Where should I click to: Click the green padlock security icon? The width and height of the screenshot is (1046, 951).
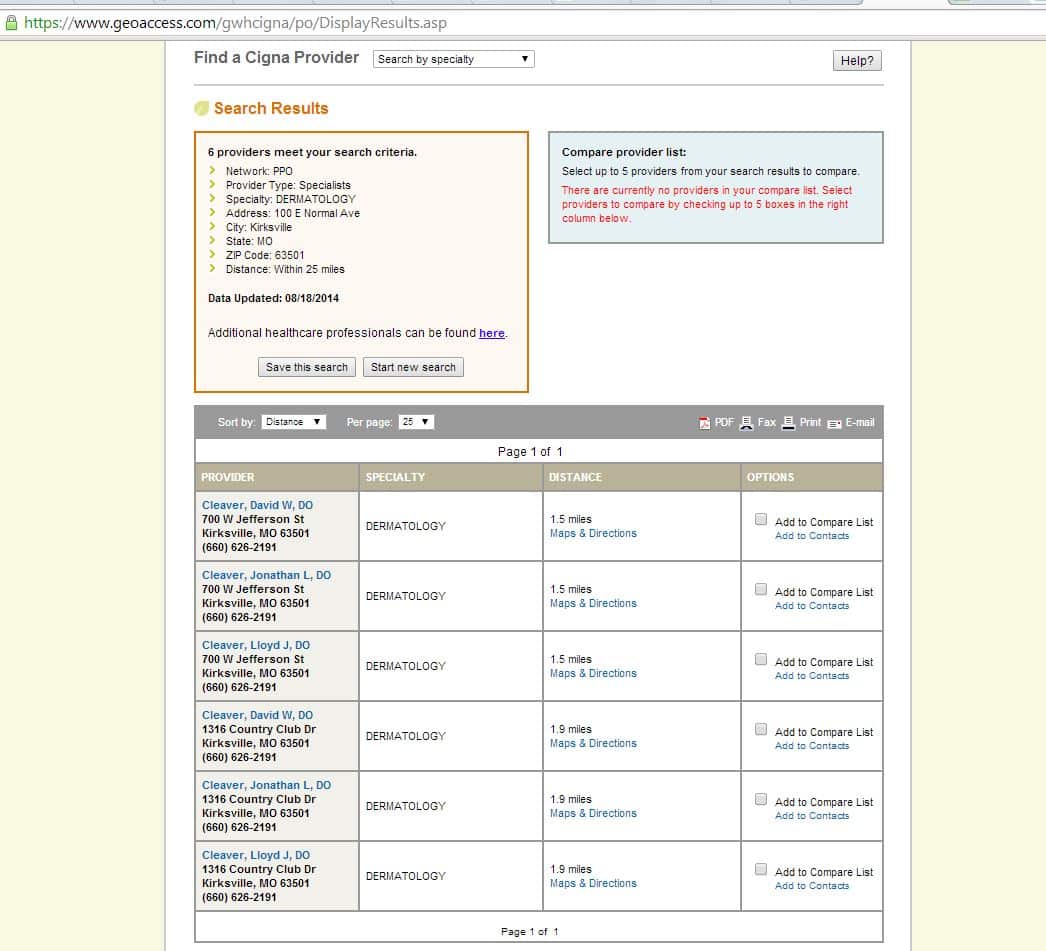pyautogui.click(x=11, y=23)
